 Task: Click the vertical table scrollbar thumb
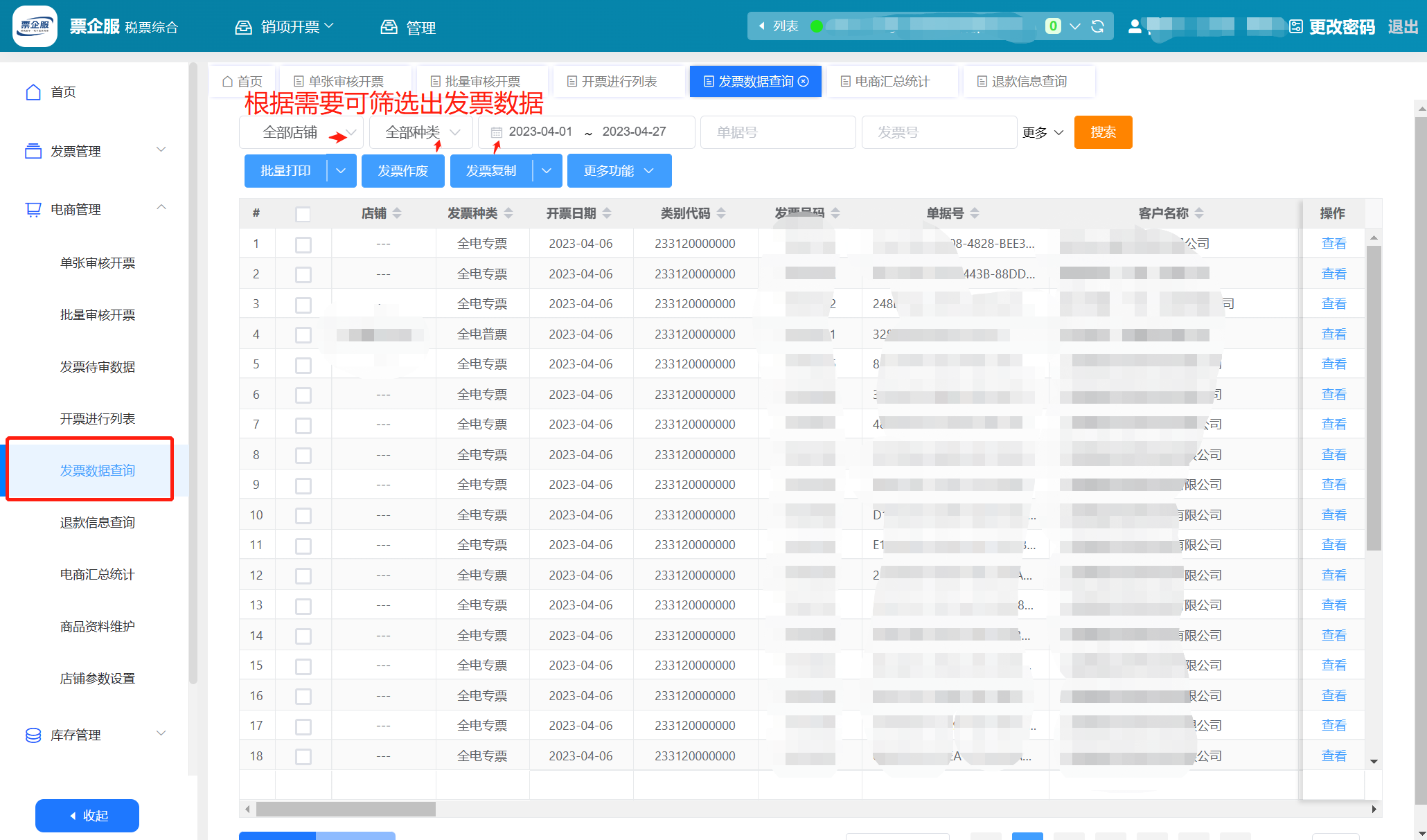(1374, 398)
